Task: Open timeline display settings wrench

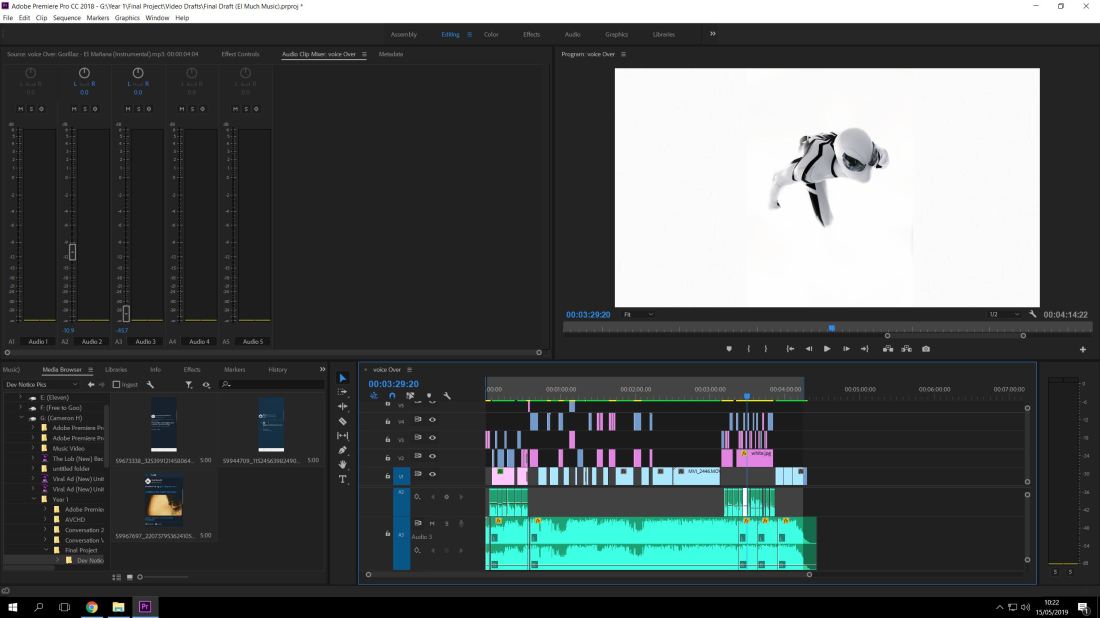Action: coord(447,395)
